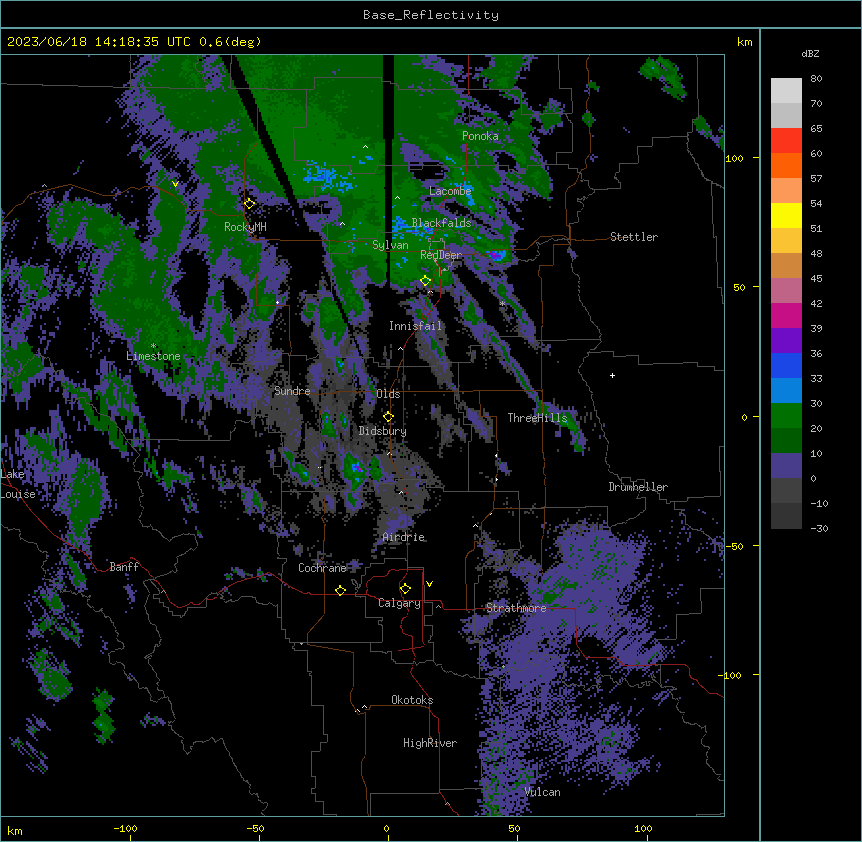This screenshot has height=842, width=862.
Task: Click the Airdrie city label
Action: pyautogui.click(x=404, y=537)
